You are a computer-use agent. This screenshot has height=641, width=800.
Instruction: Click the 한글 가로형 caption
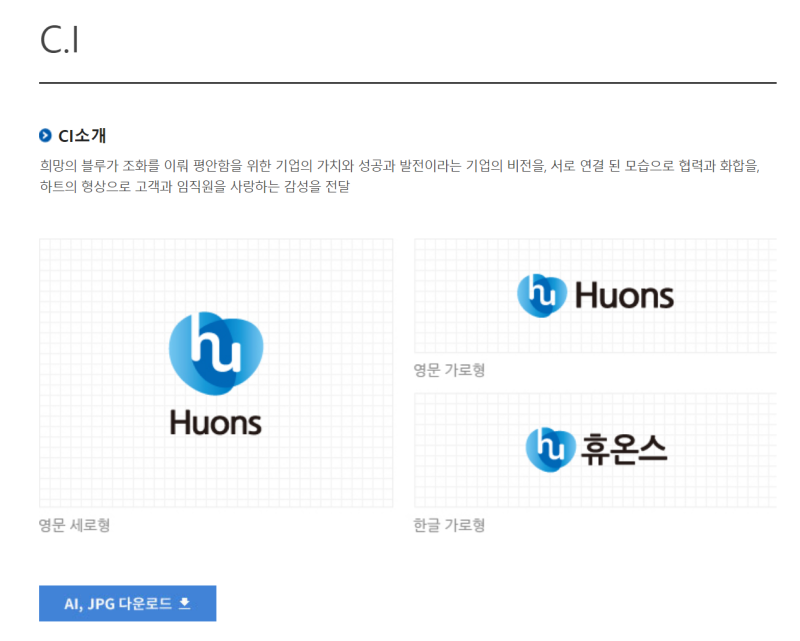click(449, 525)
